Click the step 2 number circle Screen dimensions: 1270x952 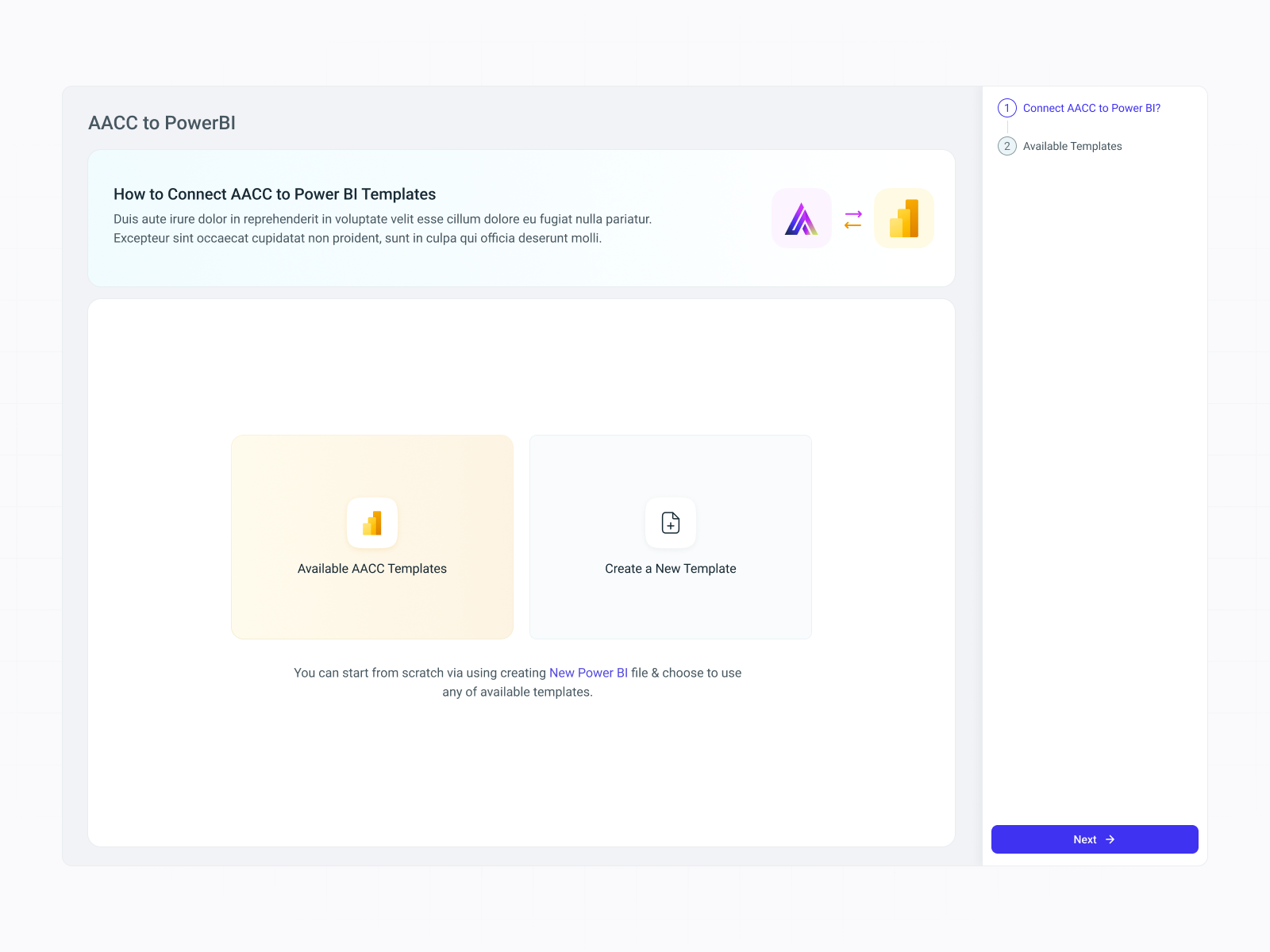1007,146
